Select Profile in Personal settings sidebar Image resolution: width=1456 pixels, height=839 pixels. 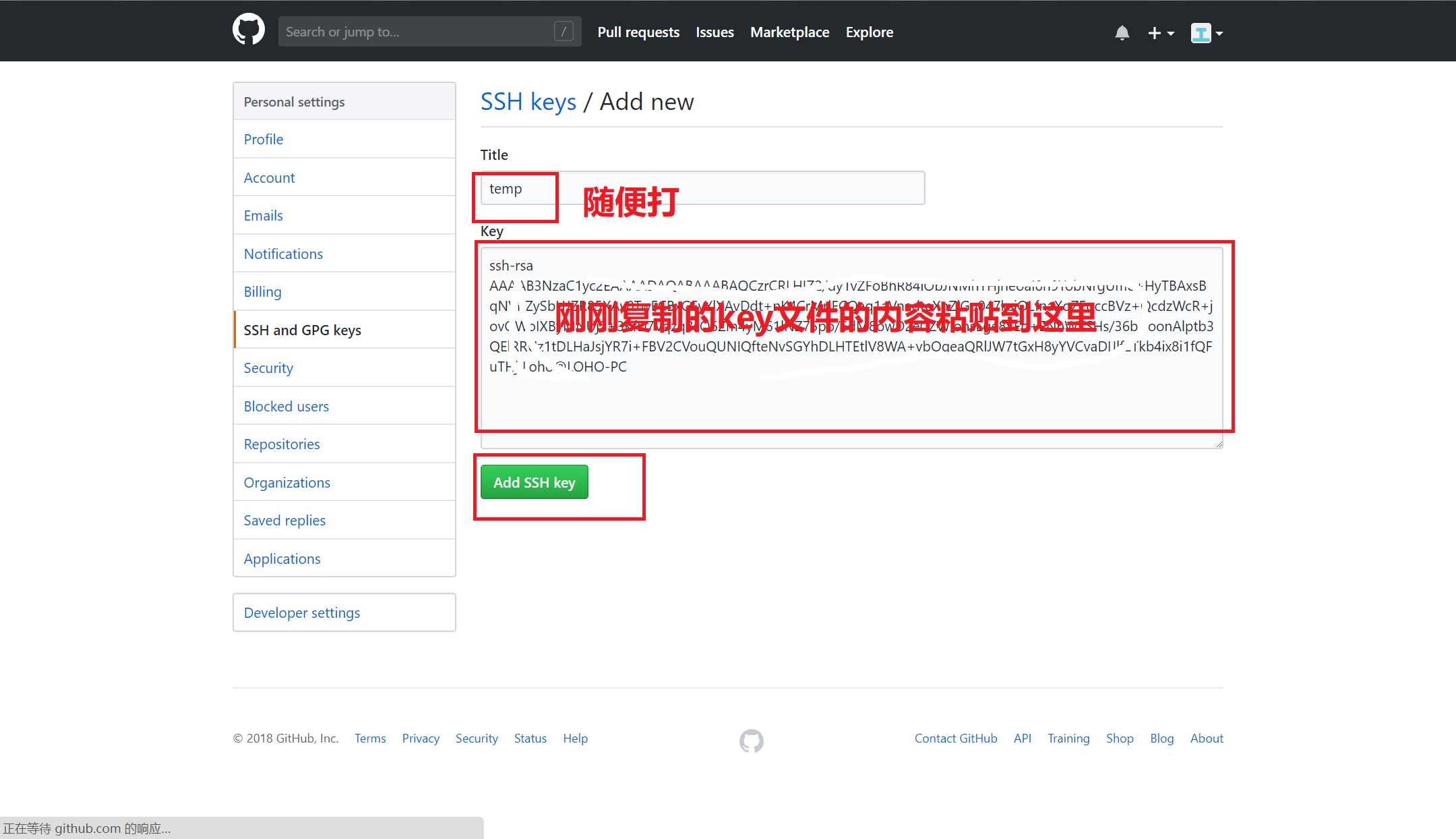(x=264, y=139)
